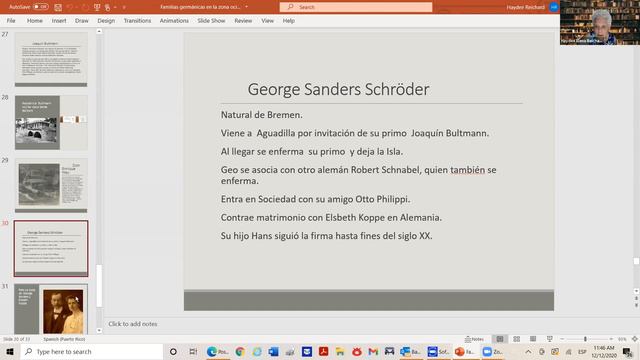Select slide 29 thumbnail
The image size is (640, 360).
[x=51, y=185]
